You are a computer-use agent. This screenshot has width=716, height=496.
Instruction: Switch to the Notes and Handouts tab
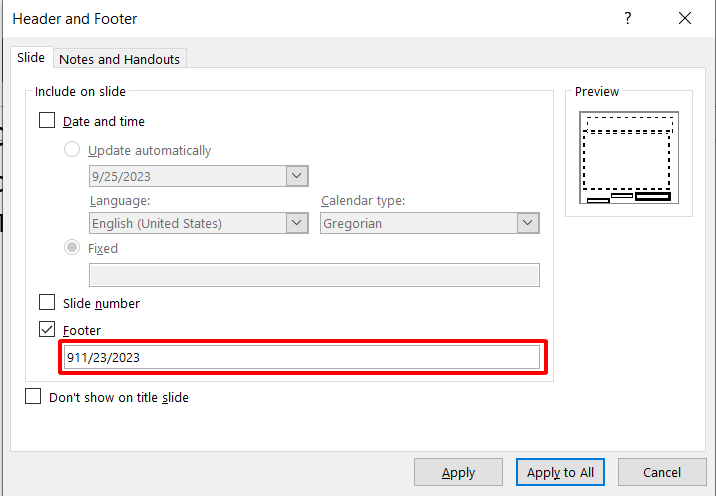[x=120, y=59]
